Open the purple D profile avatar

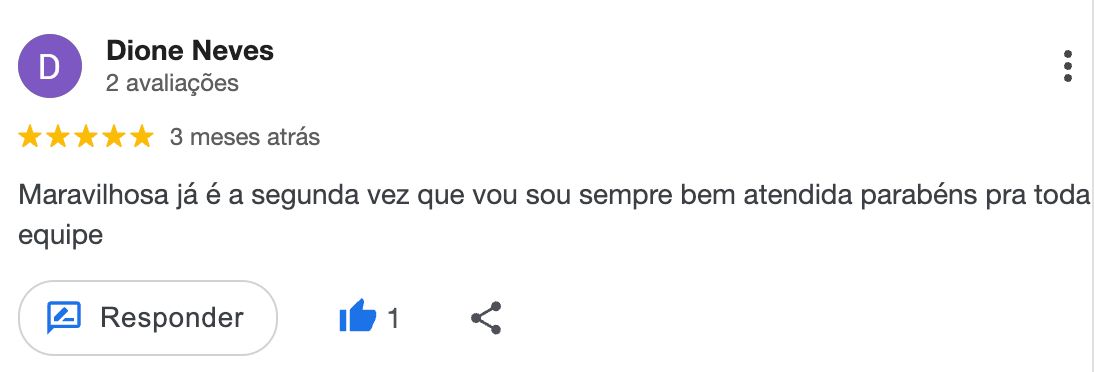coord(50,66)
